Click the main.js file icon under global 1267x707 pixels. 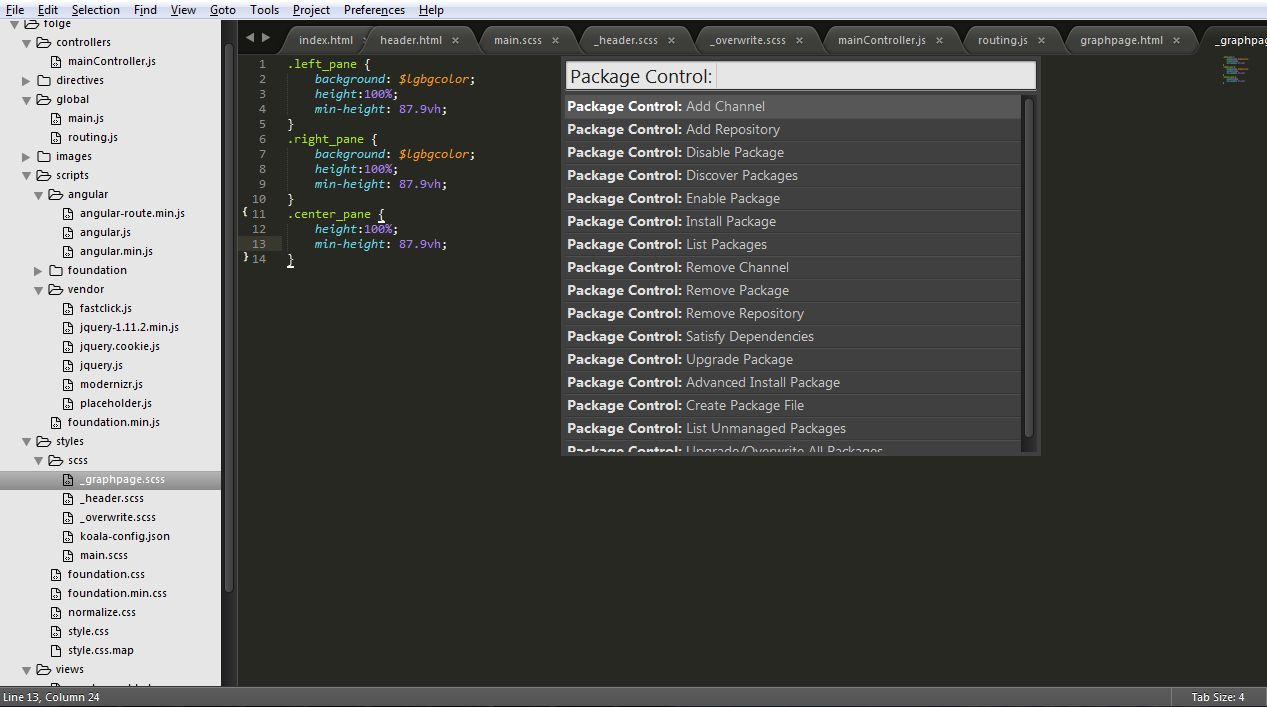(58, 118)
